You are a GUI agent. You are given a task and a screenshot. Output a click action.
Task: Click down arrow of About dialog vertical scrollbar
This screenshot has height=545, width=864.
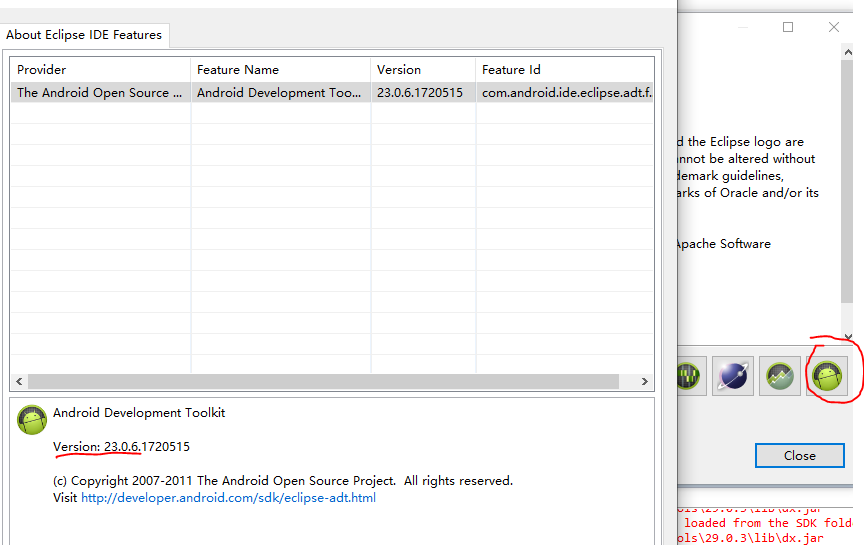coord(847,336)
